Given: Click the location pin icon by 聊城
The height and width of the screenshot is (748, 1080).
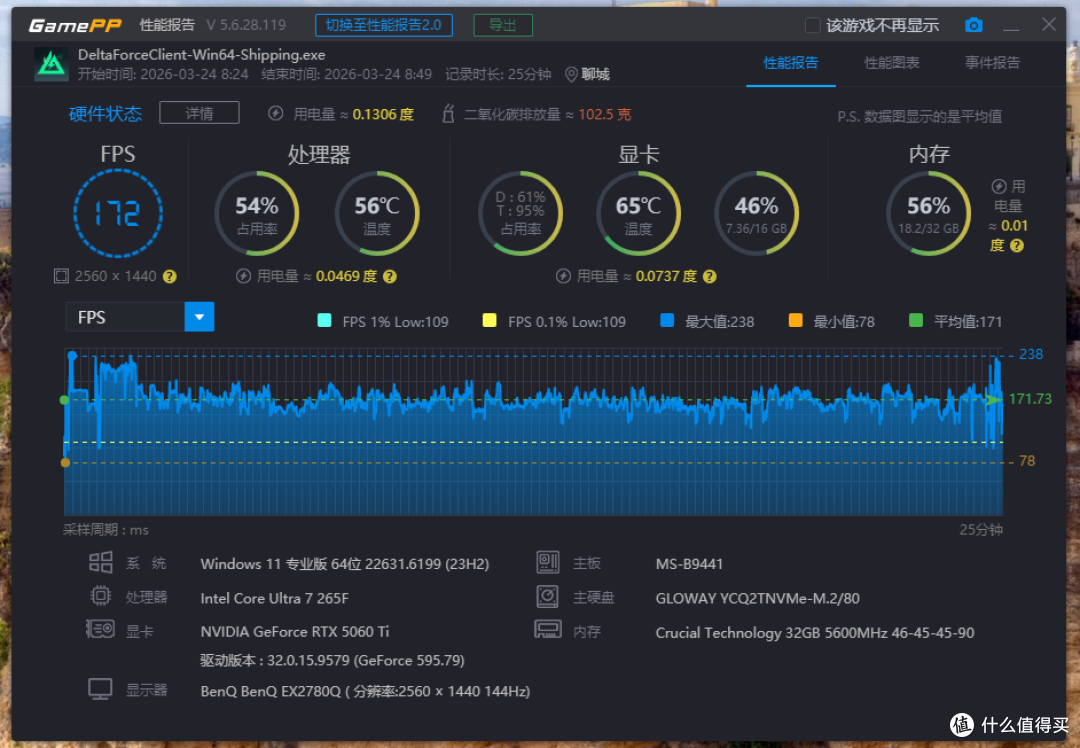Looking at the screenshot, I should click(571, 74).
